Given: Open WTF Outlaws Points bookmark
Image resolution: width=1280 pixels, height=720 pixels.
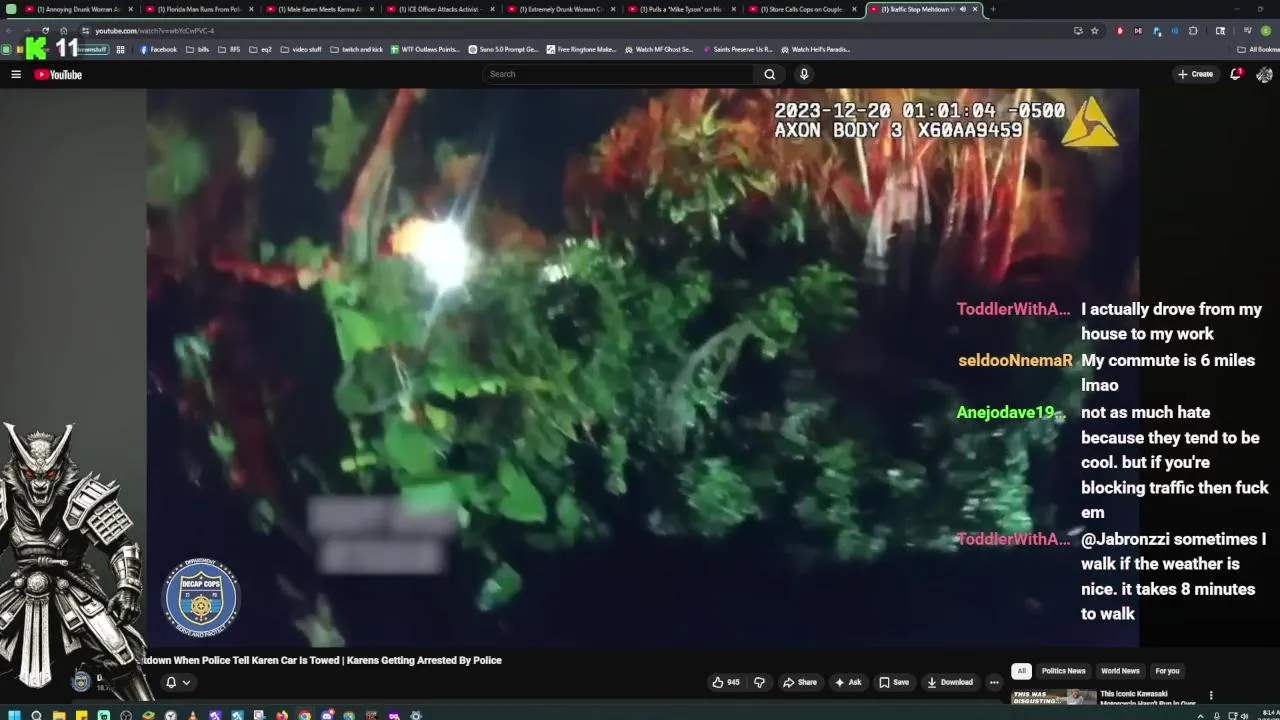Looking at the screenshot, I should (x=425, y=49).
